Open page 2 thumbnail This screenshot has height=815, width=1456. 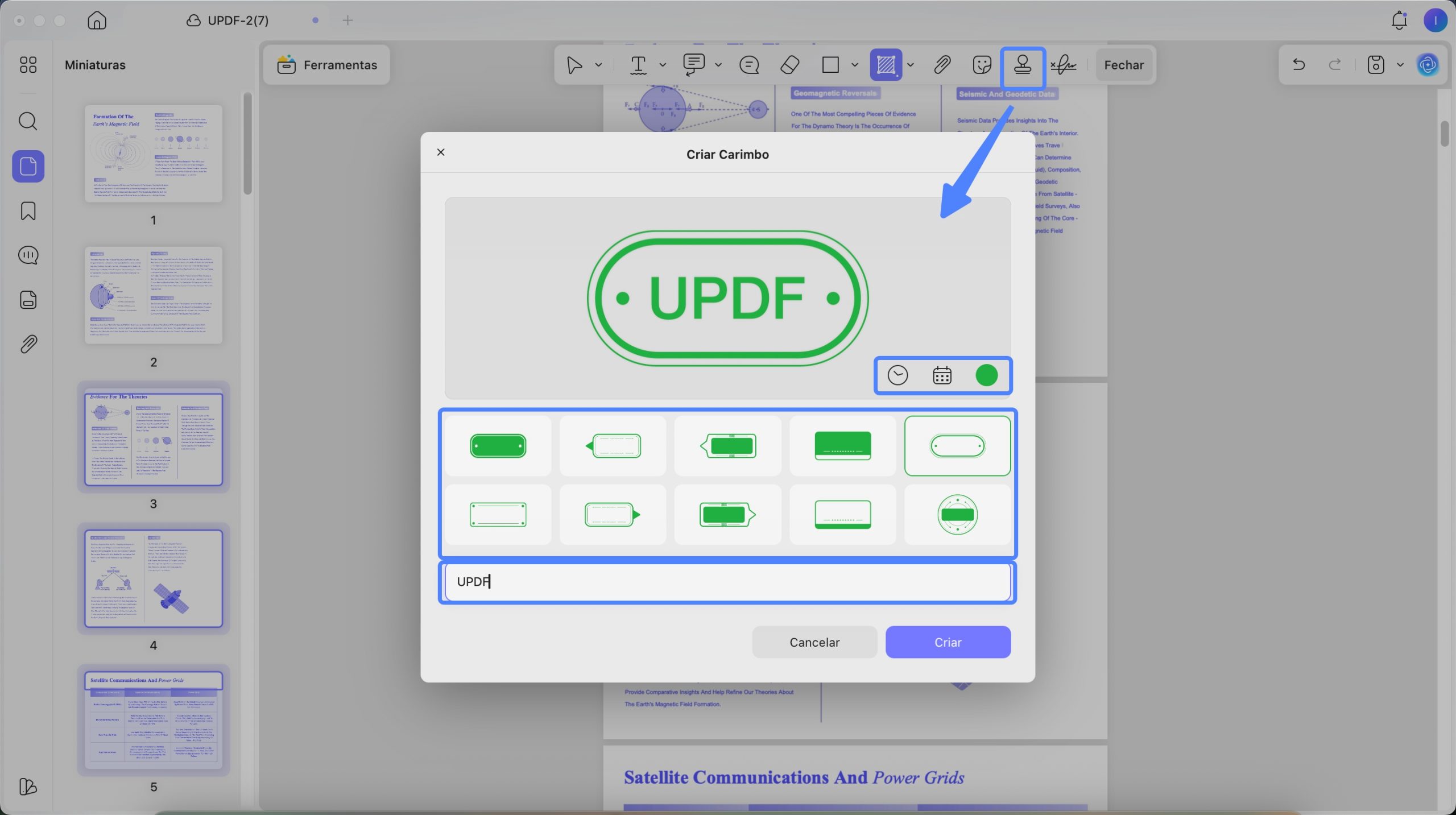(154, 295)
